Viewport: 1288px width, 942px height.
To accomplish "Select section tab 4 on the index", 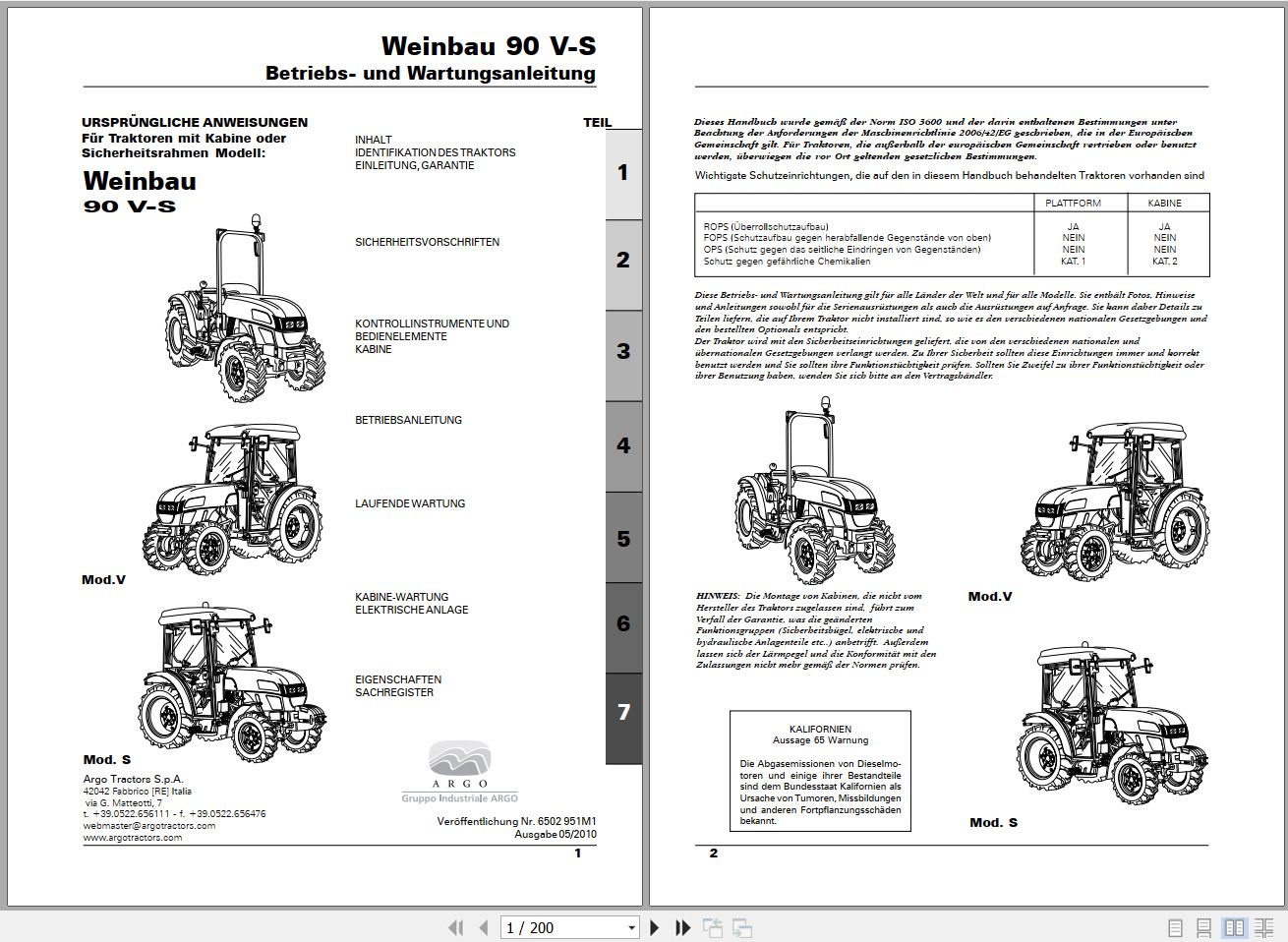I will 623,445.
